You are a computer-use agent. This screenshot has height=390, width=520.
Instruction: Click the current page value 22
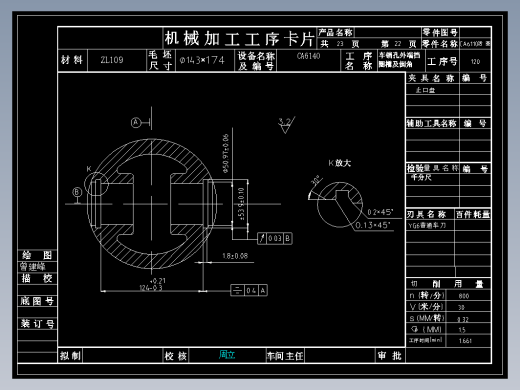[x=398, y=44]
